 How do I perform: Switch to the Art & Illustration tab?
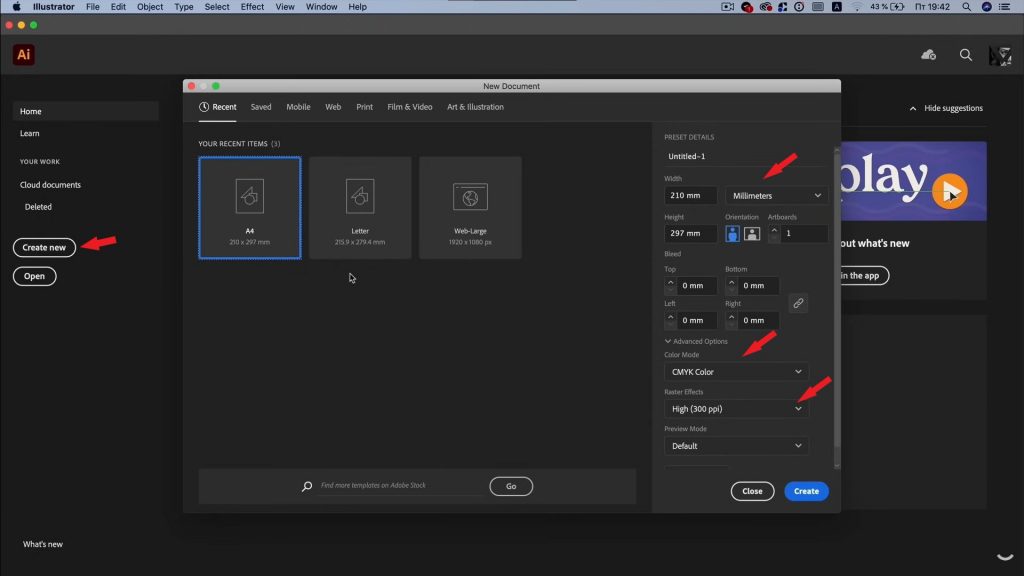pyautogui.click(x=475, y=107)
